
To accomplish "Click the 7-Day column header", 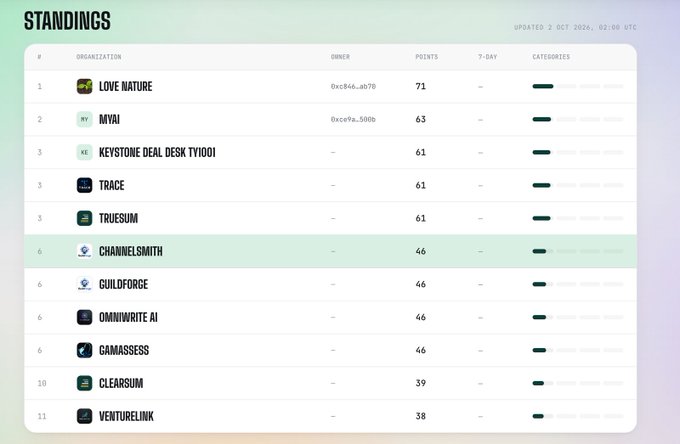I will point(488,57).
